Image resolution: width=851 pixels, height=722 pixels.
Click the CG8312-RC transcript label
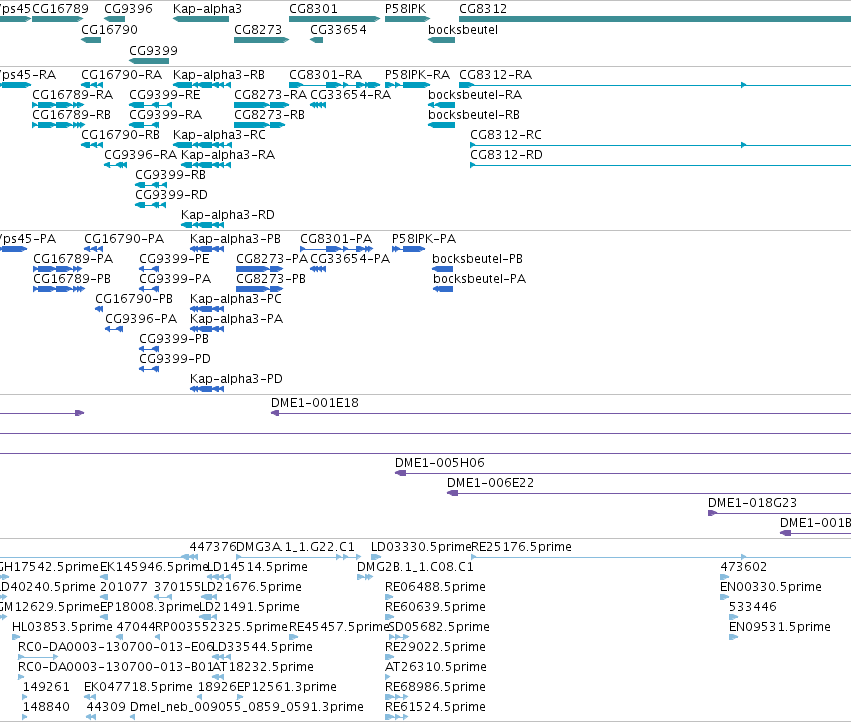506,135
